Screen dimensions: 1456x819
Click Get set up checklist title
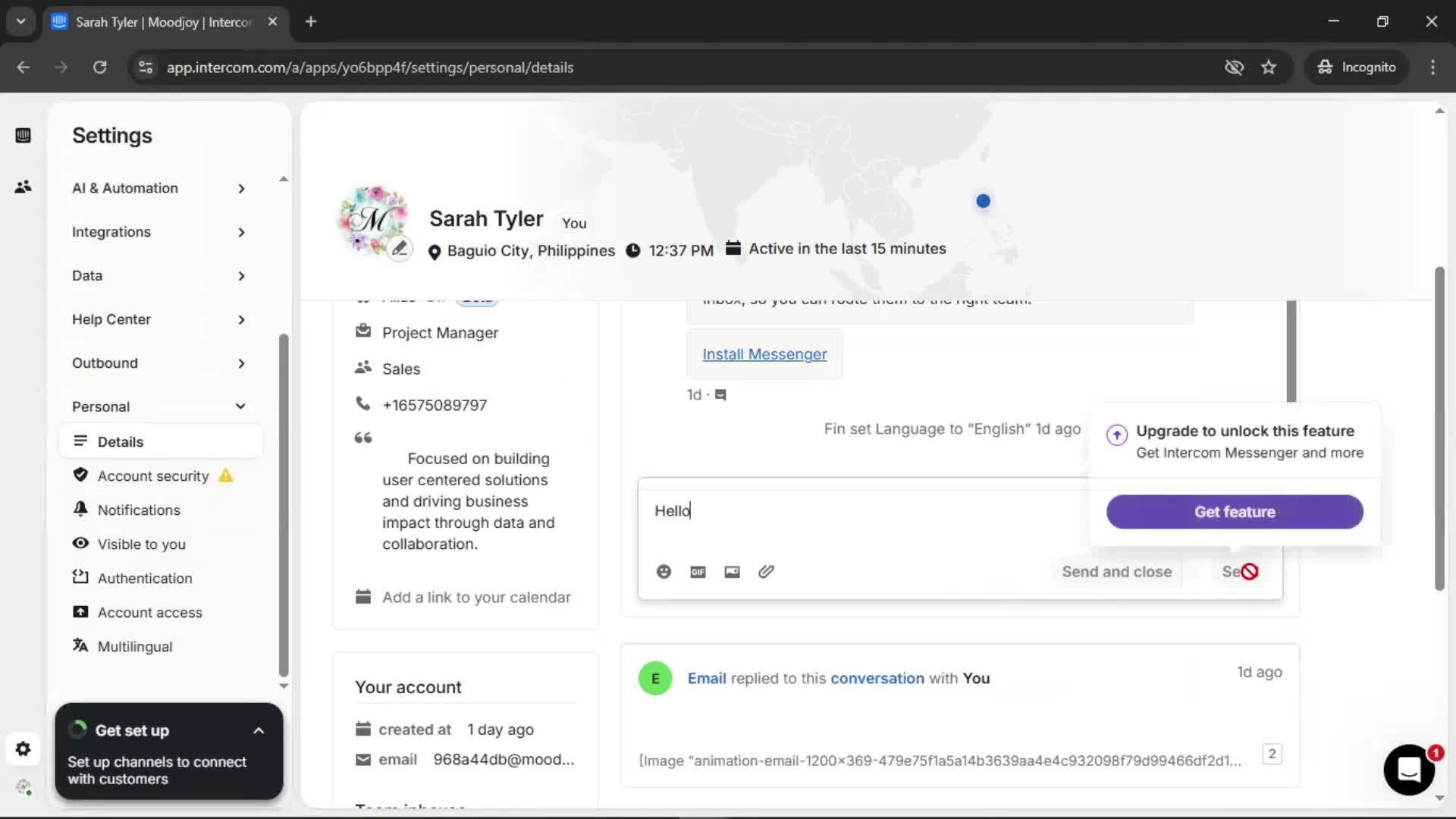[132, 731]
